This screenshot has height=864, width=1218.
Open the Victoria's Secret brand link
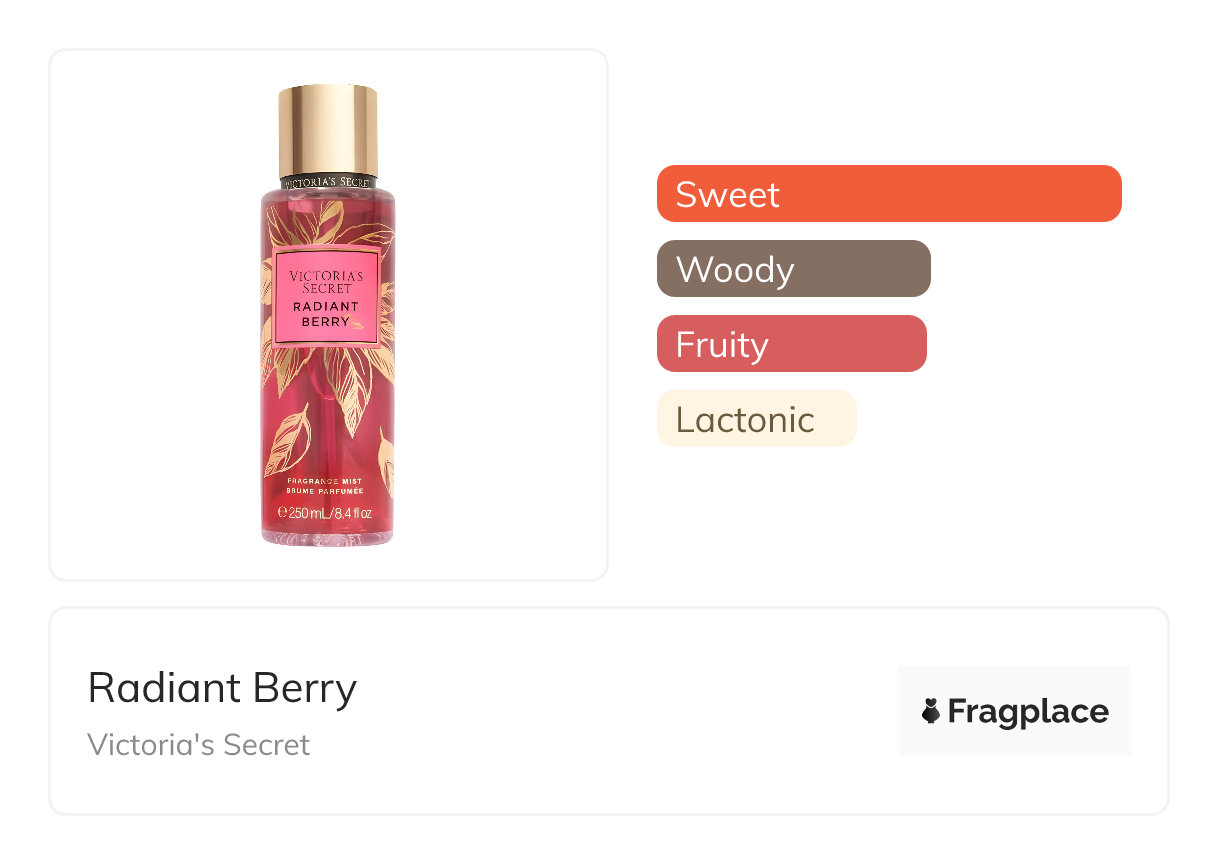tap(199, 745)
